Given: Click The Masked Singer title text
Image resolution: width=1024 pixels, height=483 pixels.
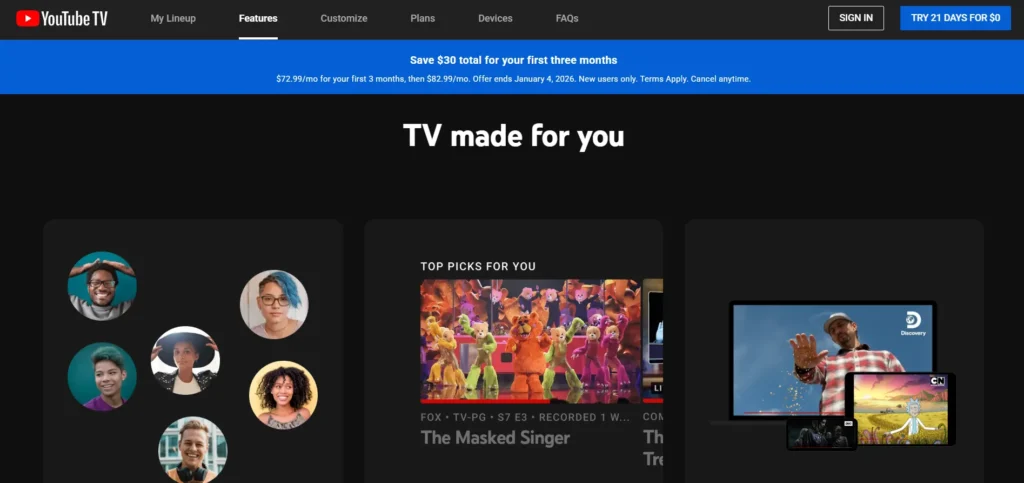Looking at the screenshot, I should click(x=495, y=438).
